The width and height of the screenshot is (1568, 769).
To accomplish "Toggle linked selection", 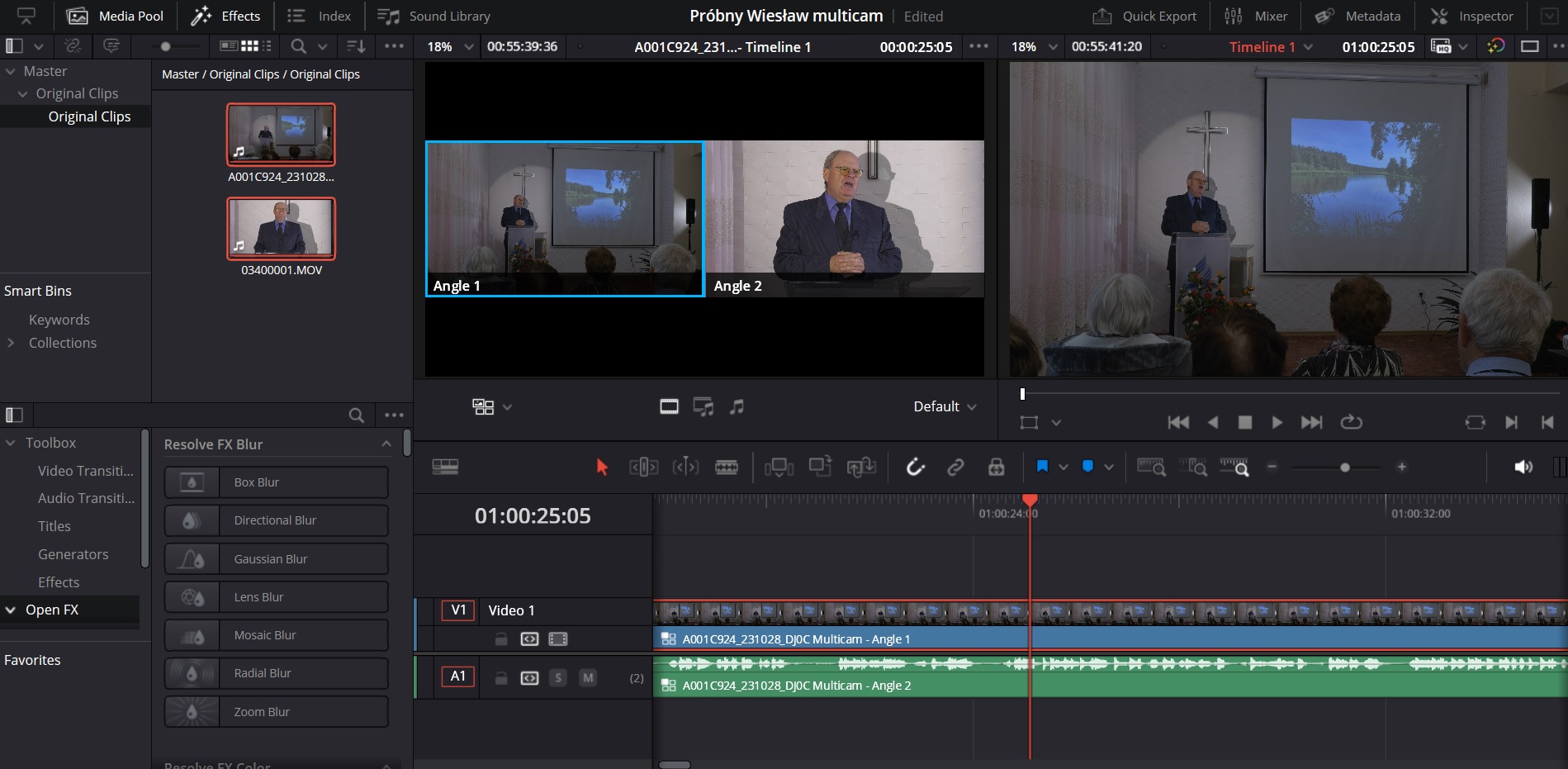I will (955, 468).
